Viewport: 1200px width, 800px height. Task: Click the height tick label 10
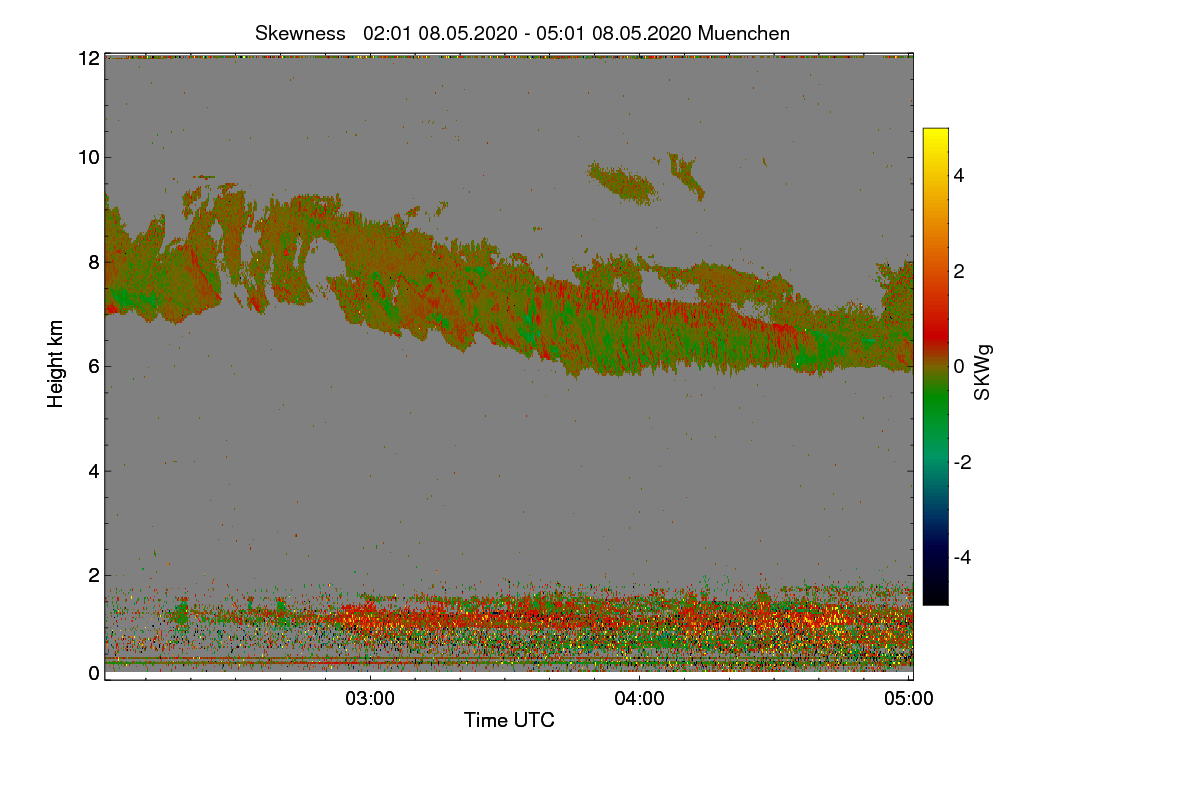(88, 157)
